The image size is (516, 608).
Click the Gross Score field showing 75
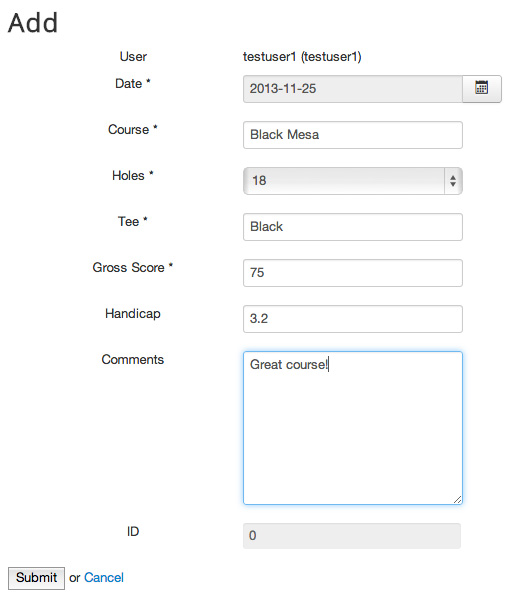tap(352, 273)
